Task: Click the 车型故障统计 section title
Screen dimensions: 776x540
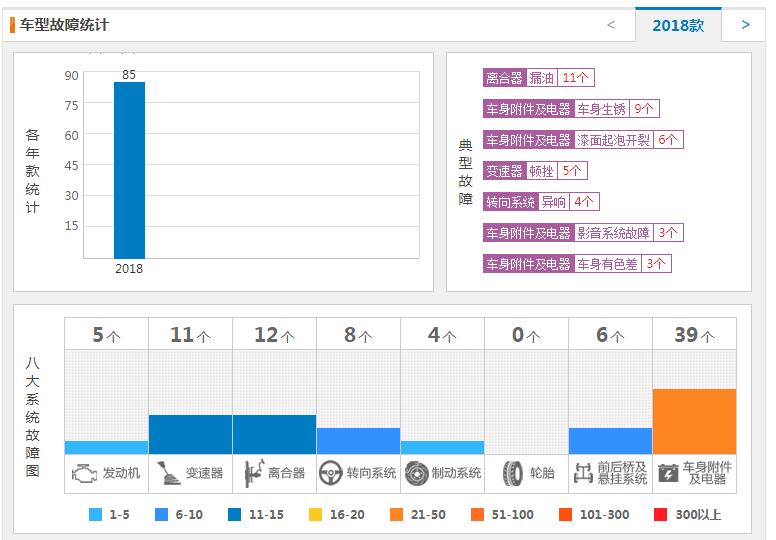Action: [64, 25]
